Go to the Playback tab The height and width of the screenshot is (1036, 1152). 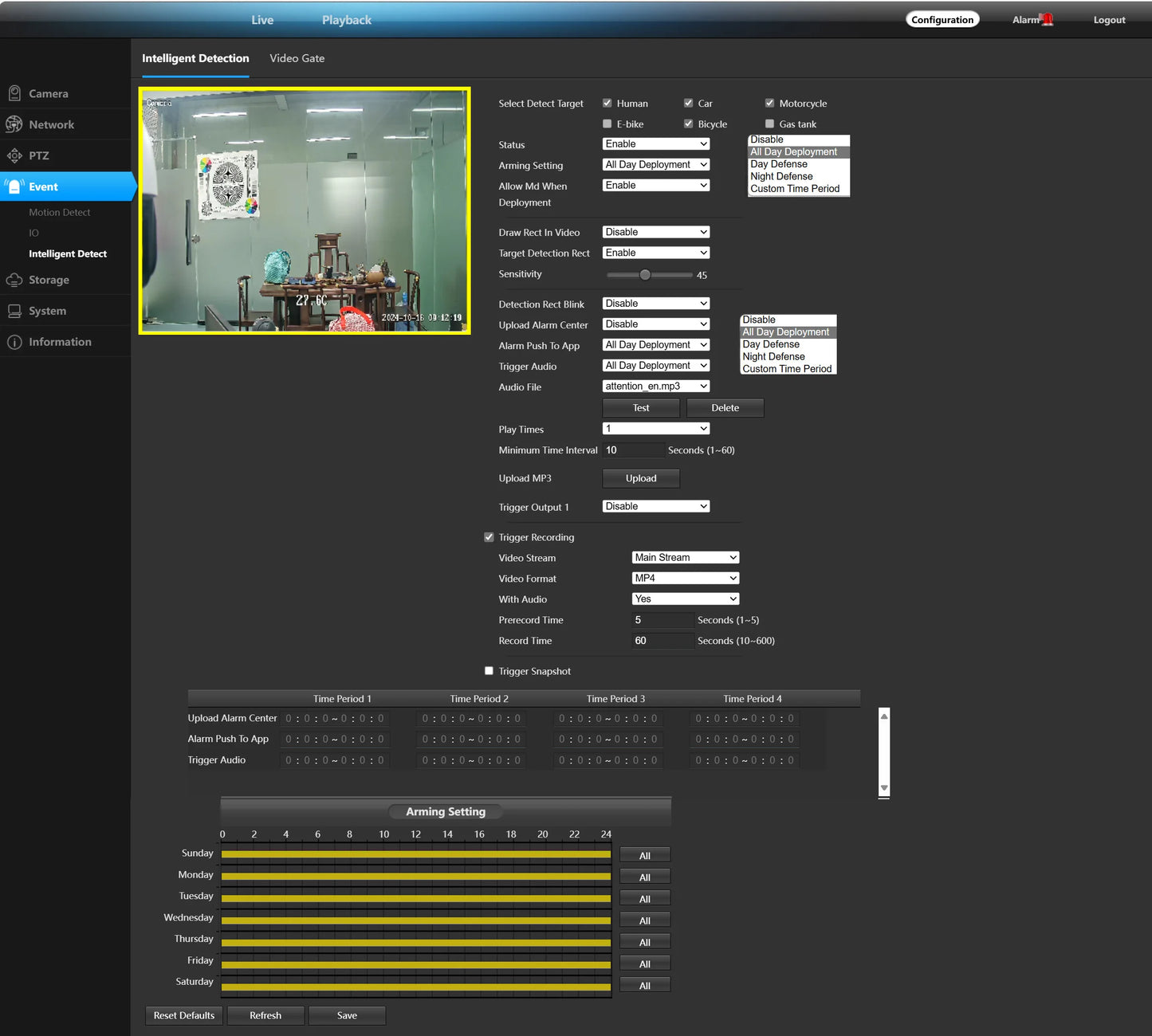coord(346,20)
